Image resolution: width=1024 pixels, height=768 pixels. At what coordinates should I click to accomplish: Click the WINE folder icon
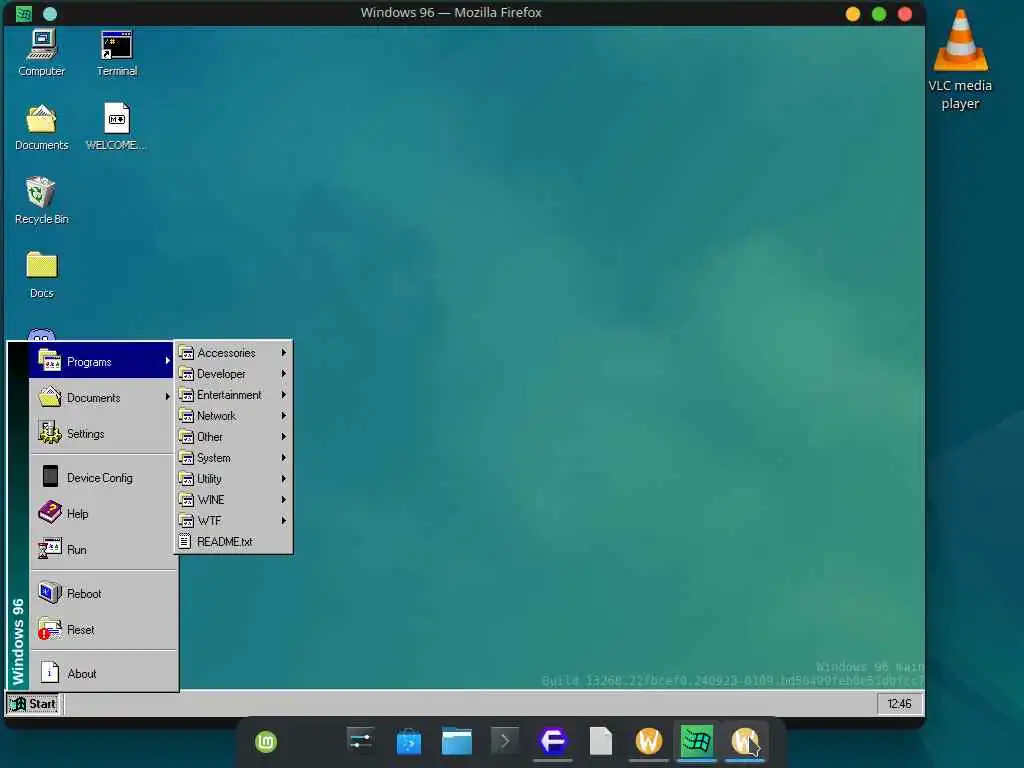186,500
